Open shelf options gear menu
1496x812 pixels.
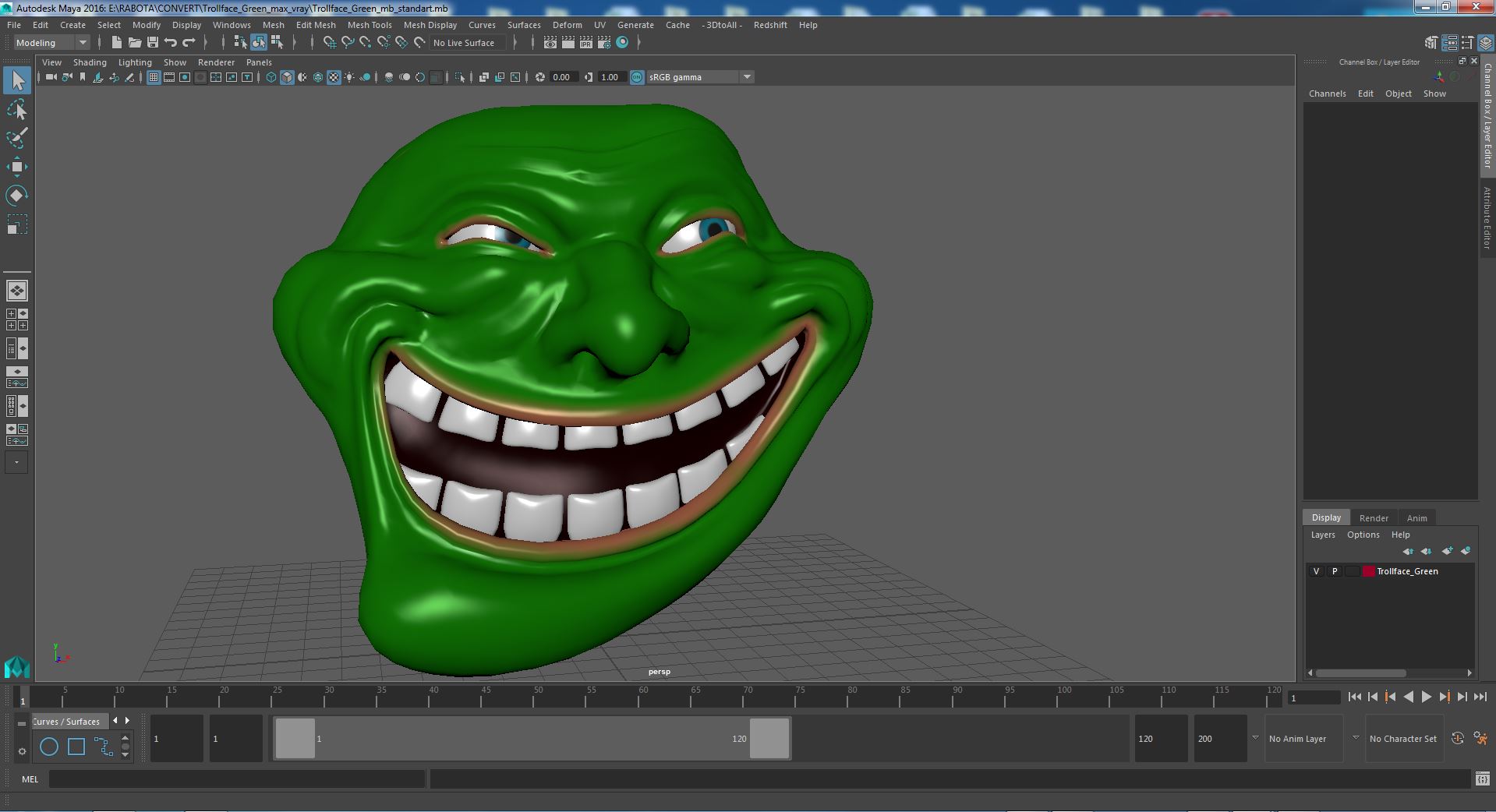click(22, 752)
